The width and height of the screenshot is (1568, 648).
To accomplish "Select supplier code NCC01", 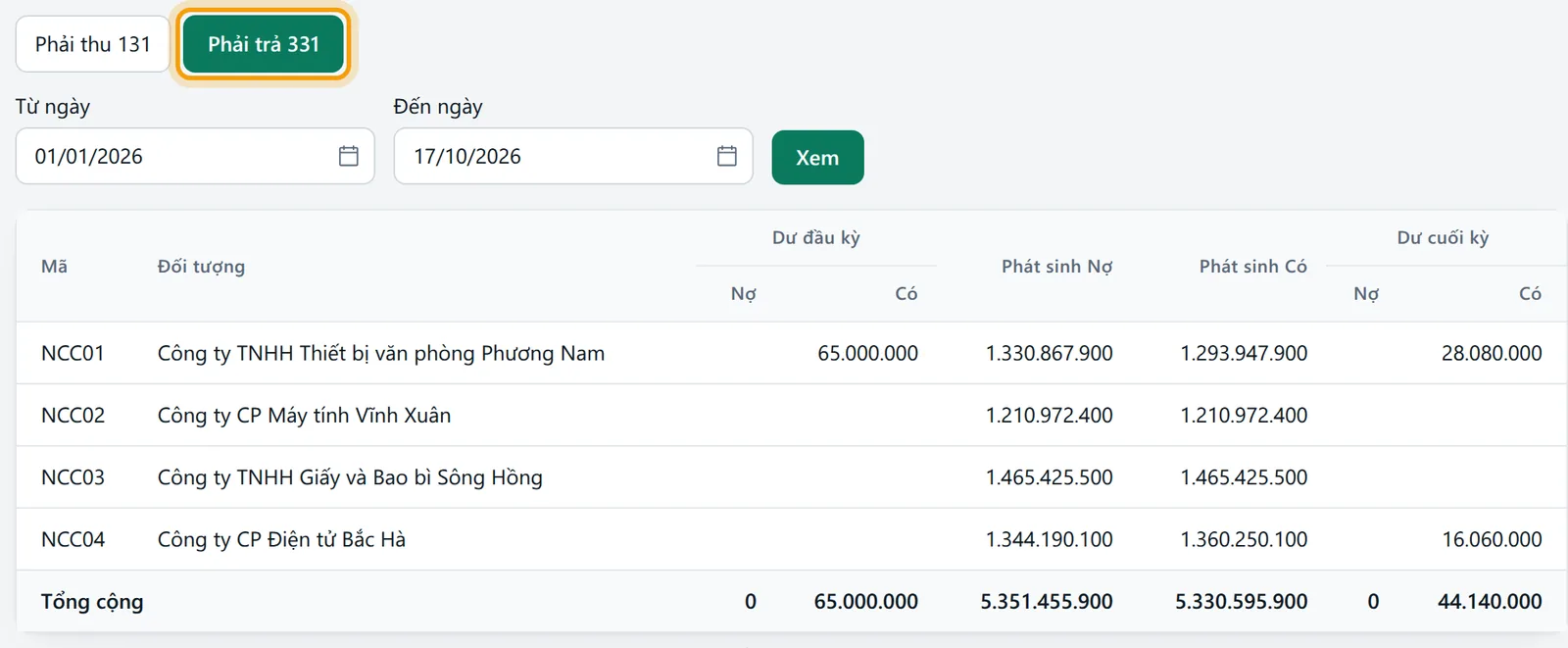I will click(x=73, y=353).
